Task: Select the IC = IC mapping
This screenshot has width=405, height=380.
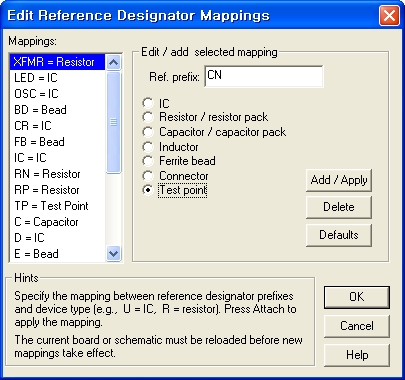Action: 57,158
